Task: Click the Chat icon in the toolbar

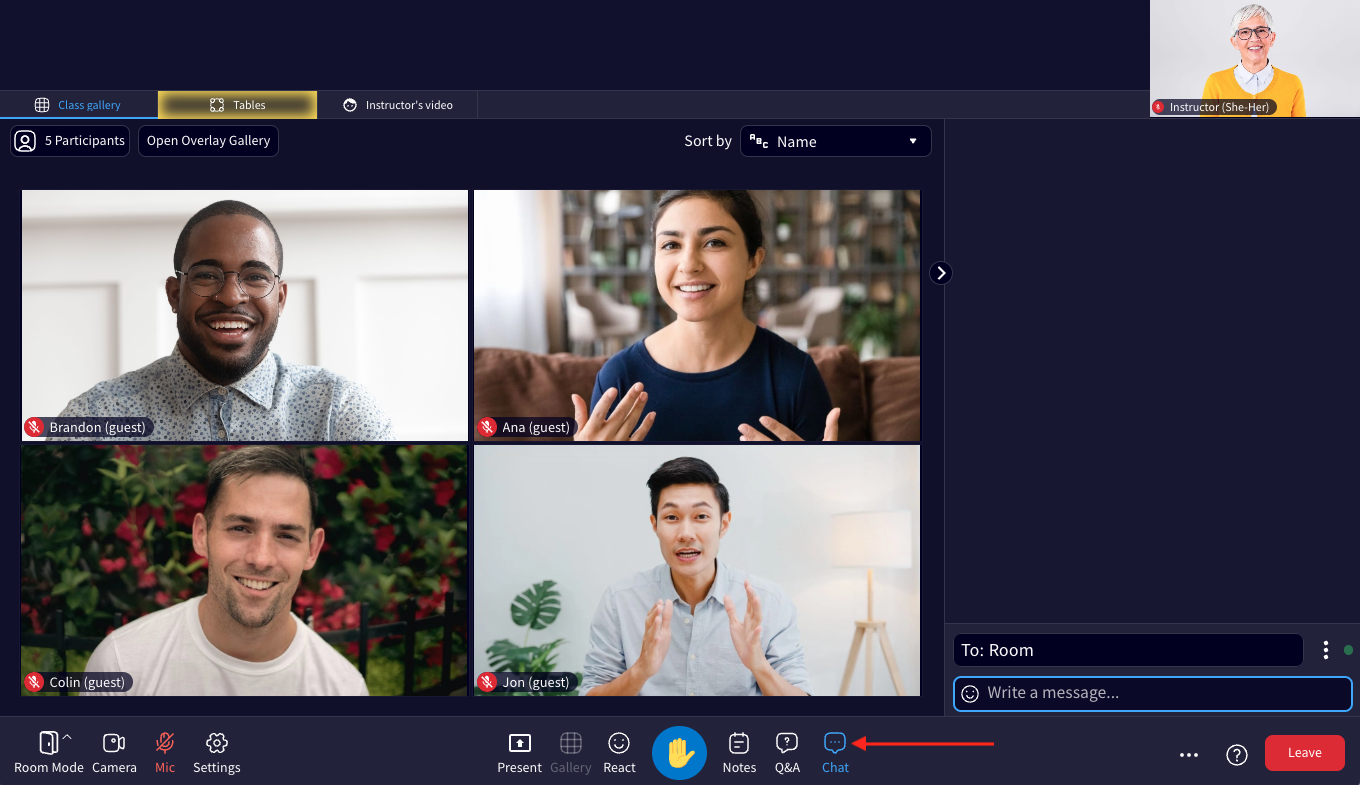Action: (835, 743)
